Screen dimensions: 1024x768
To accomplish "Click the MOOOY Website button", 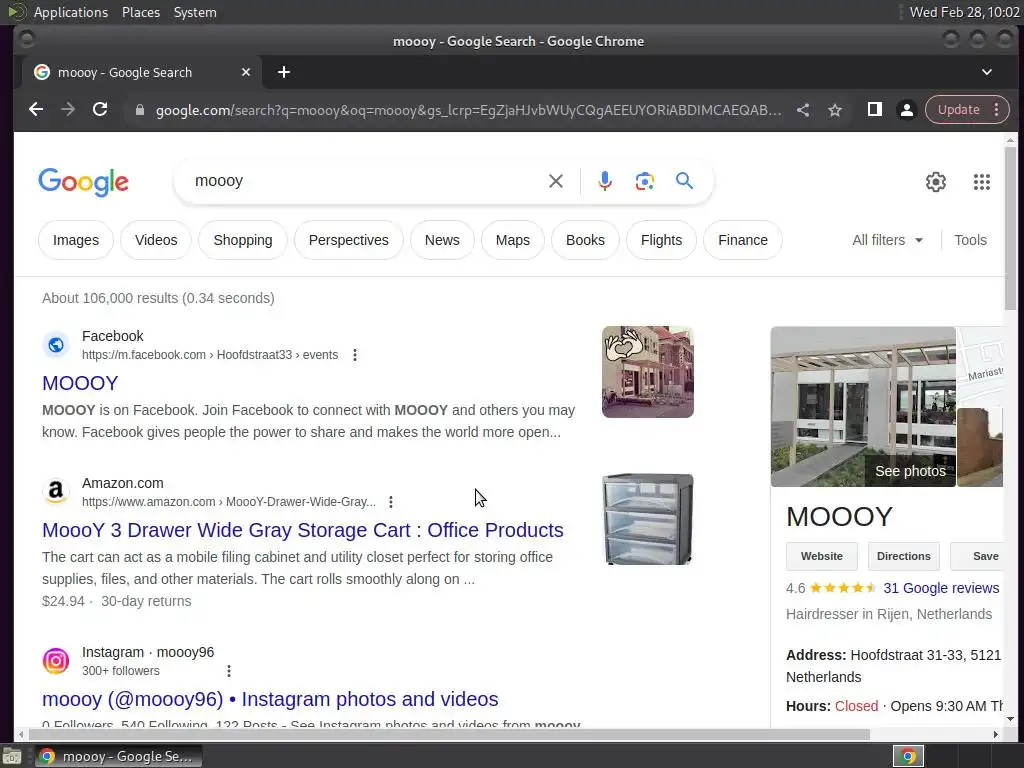I will tap(822, 556).
